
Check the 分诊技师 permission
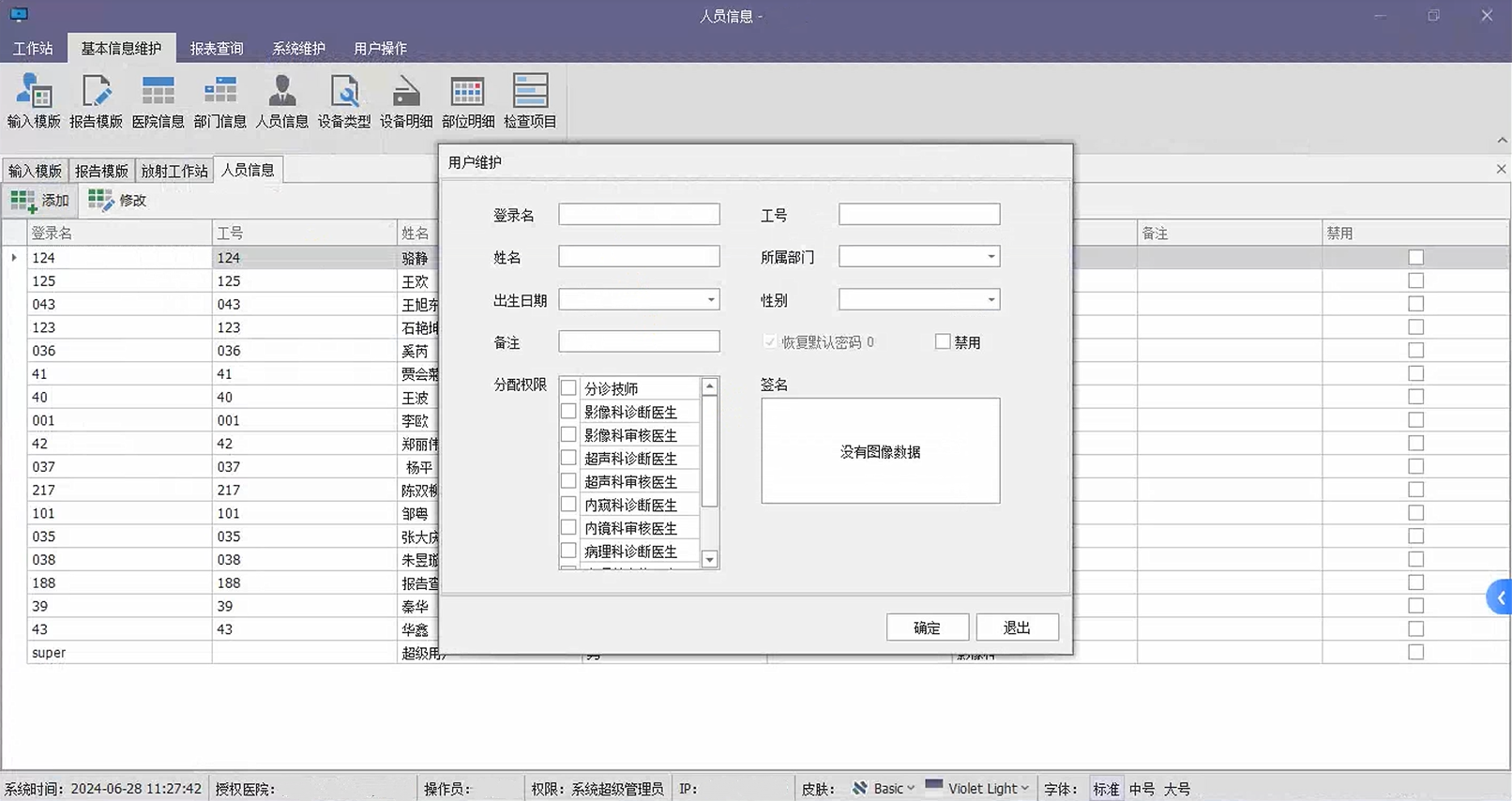click(568, 387)
